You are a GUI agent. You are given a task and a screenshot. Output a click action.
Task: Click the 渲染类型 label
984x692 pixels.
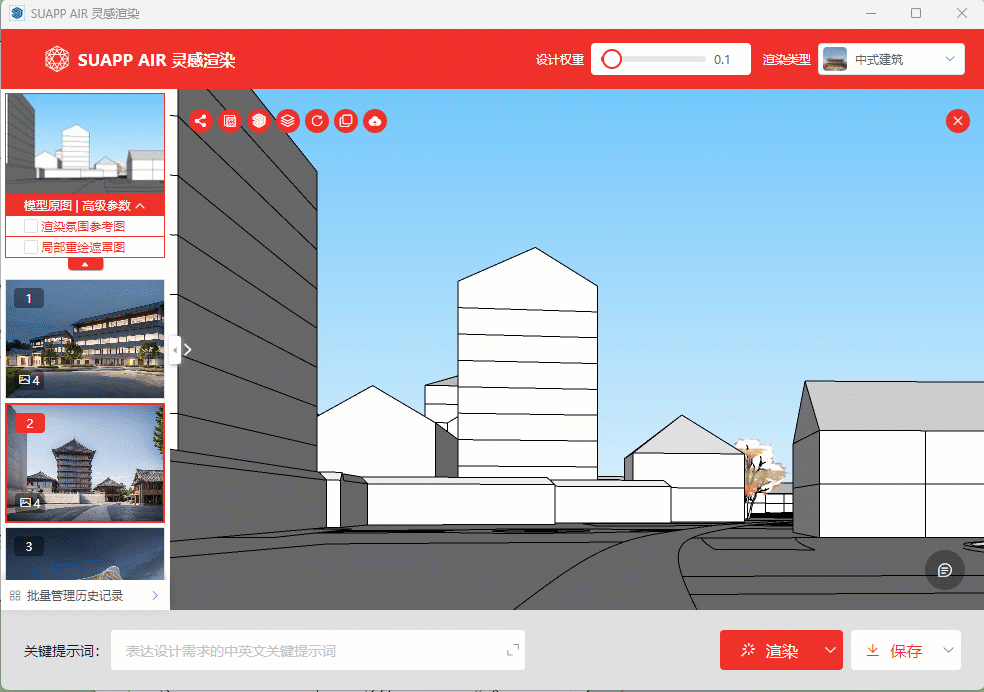coord(786,60)
